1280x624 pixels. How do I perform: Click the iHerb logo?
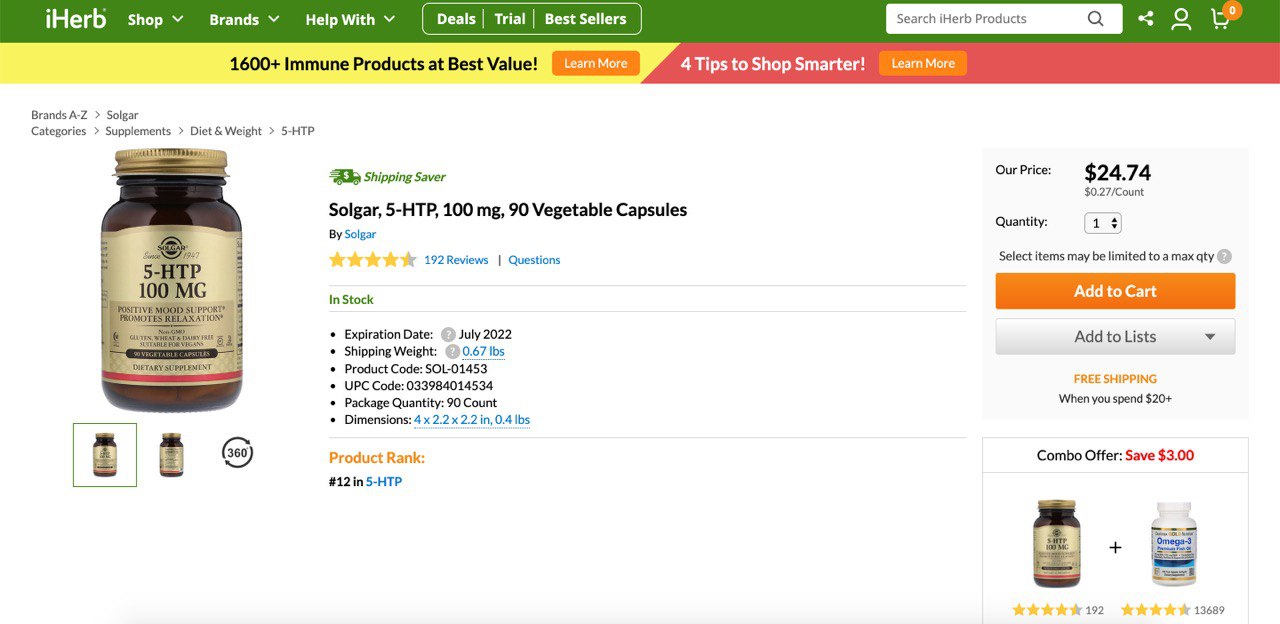[x=76, y=19]
